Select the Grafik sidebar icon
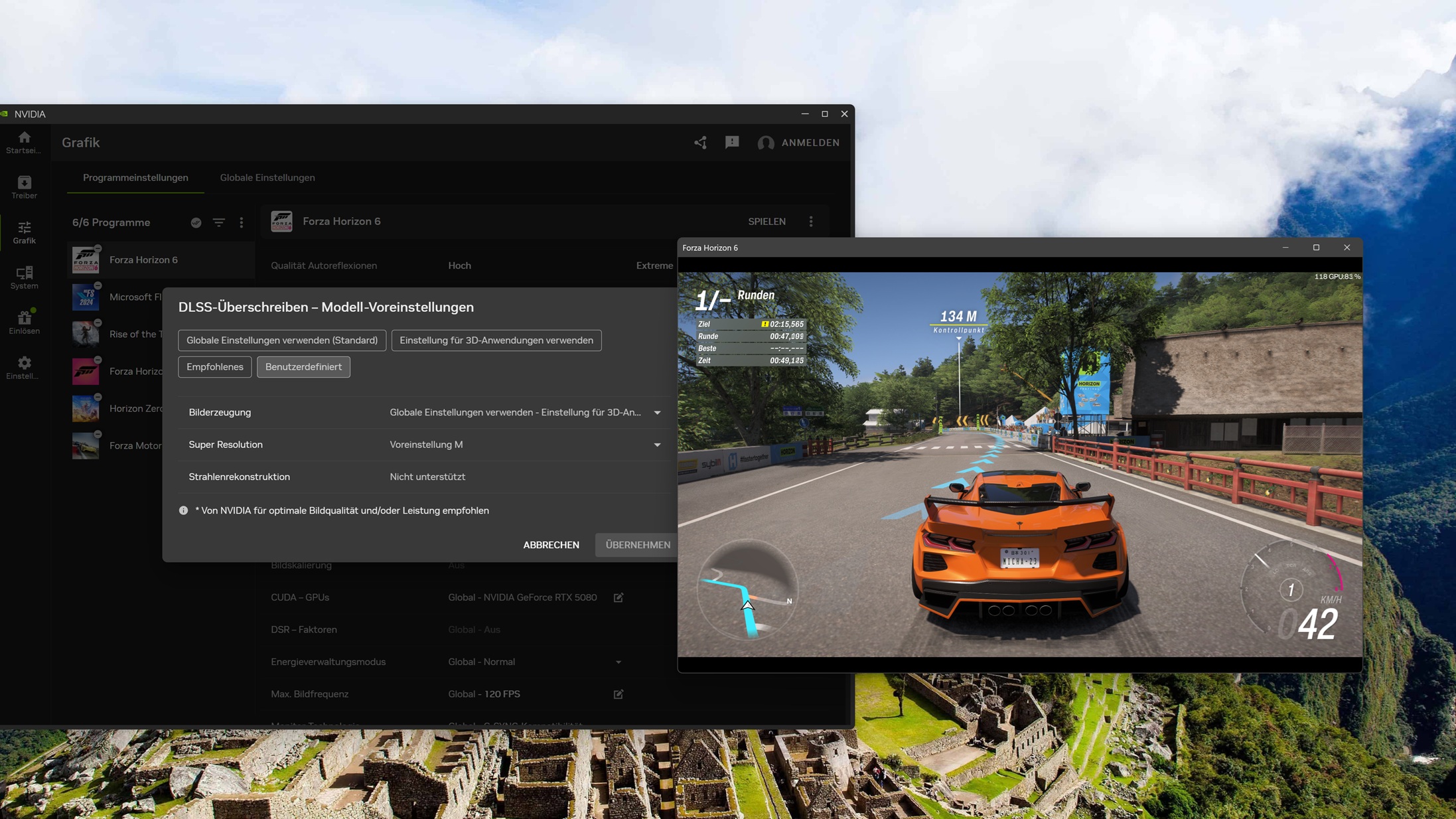Screen dimensions: 1456x819 24,232
